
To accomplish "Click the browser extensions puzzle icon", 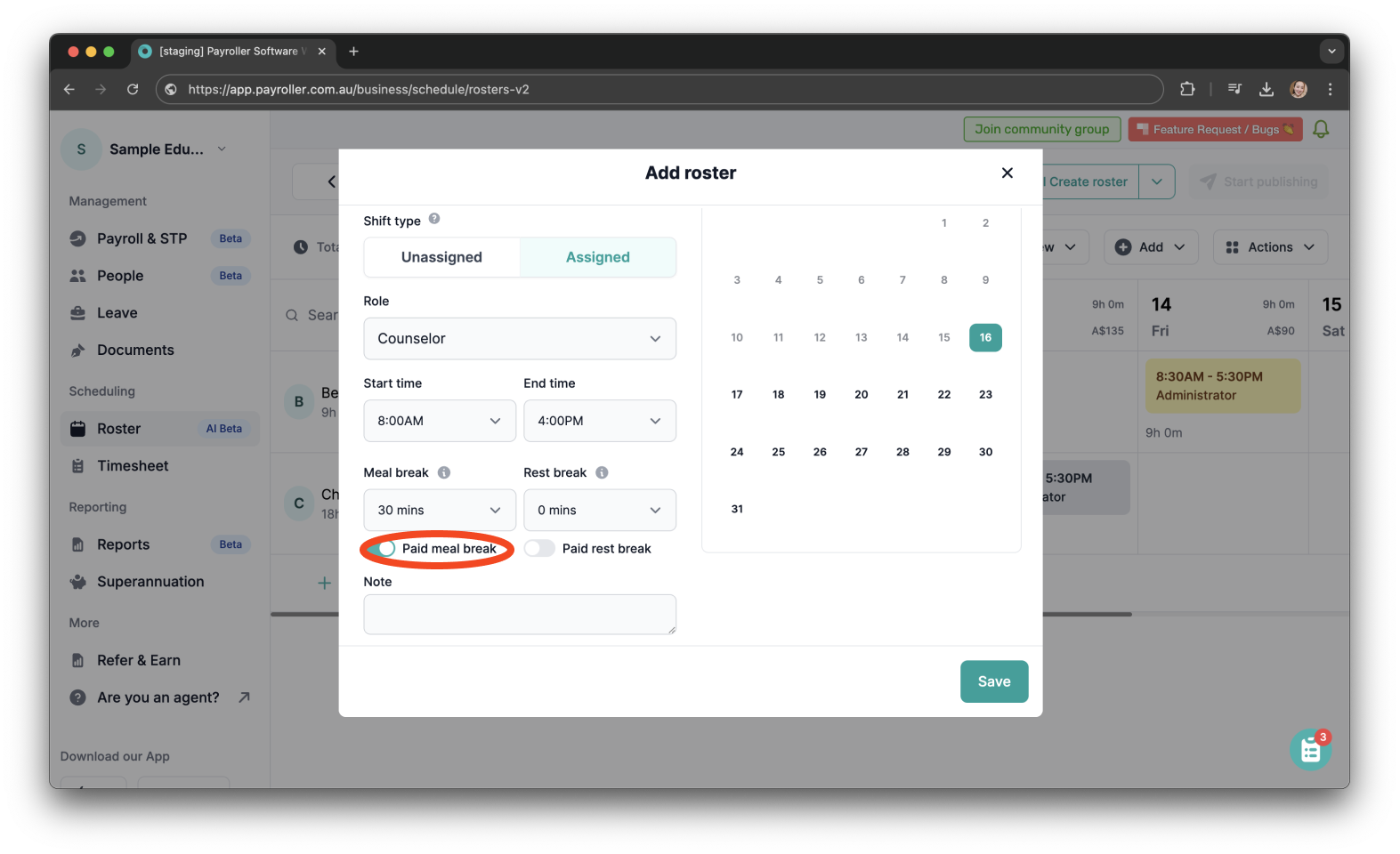I will click(x=1187, y=89).
